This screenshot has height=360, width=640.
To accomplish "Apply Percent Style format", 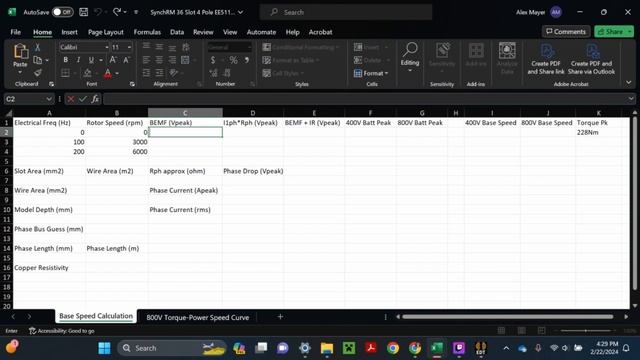I will (x=233, y=60).
